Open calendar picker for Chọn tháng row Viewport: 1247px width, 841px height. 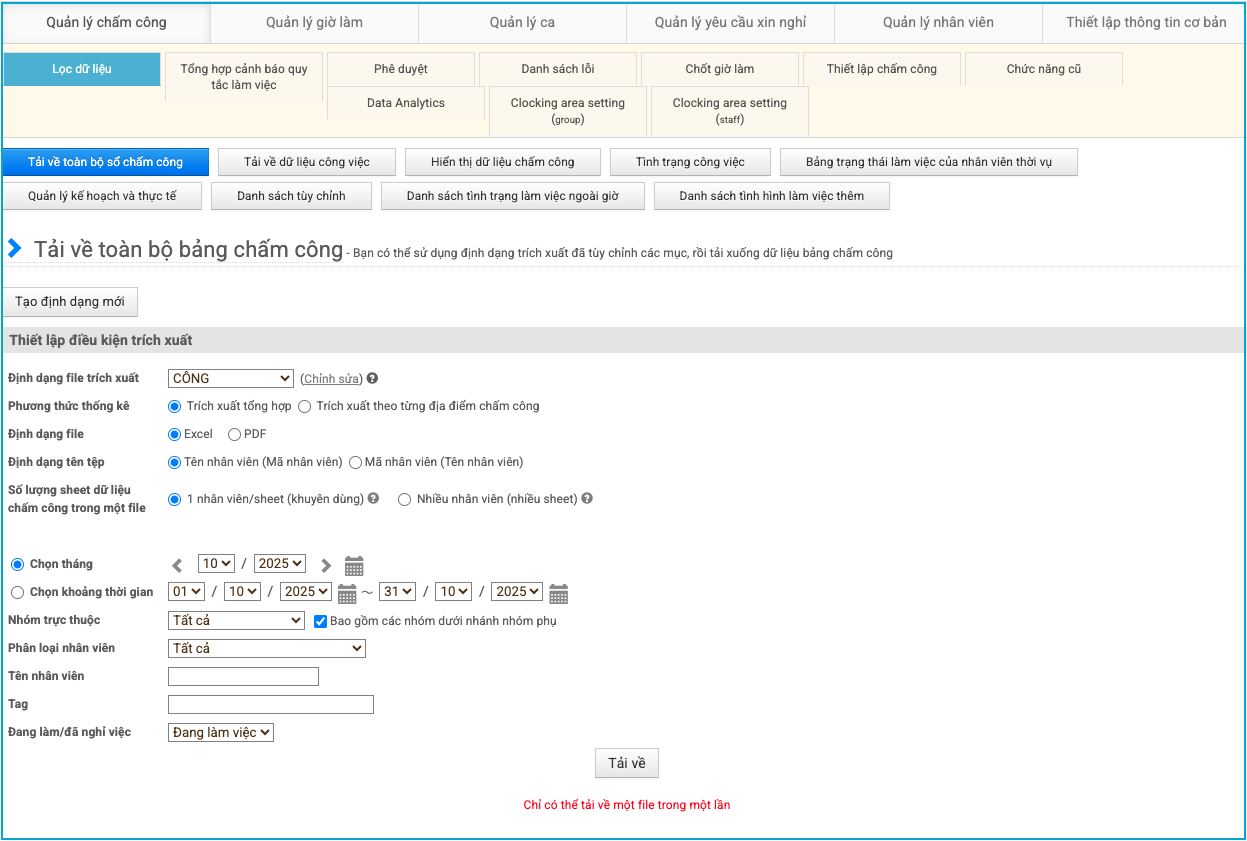tap(354, 565)
